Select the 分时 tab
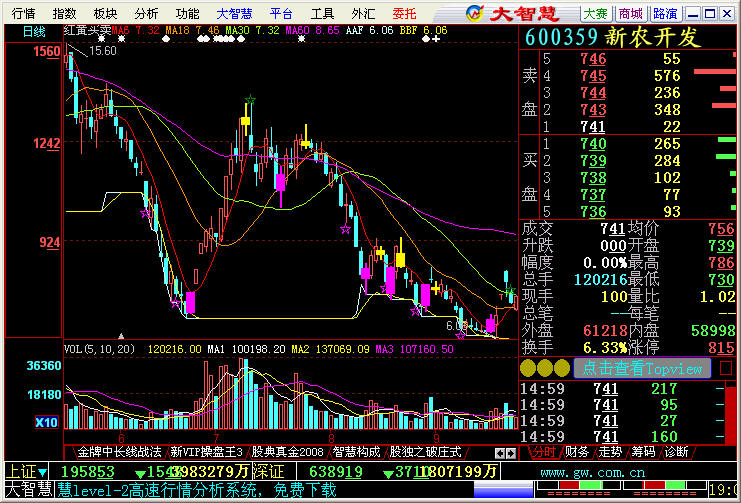This screenshot has height=503, width=741. tap(542, 452)
